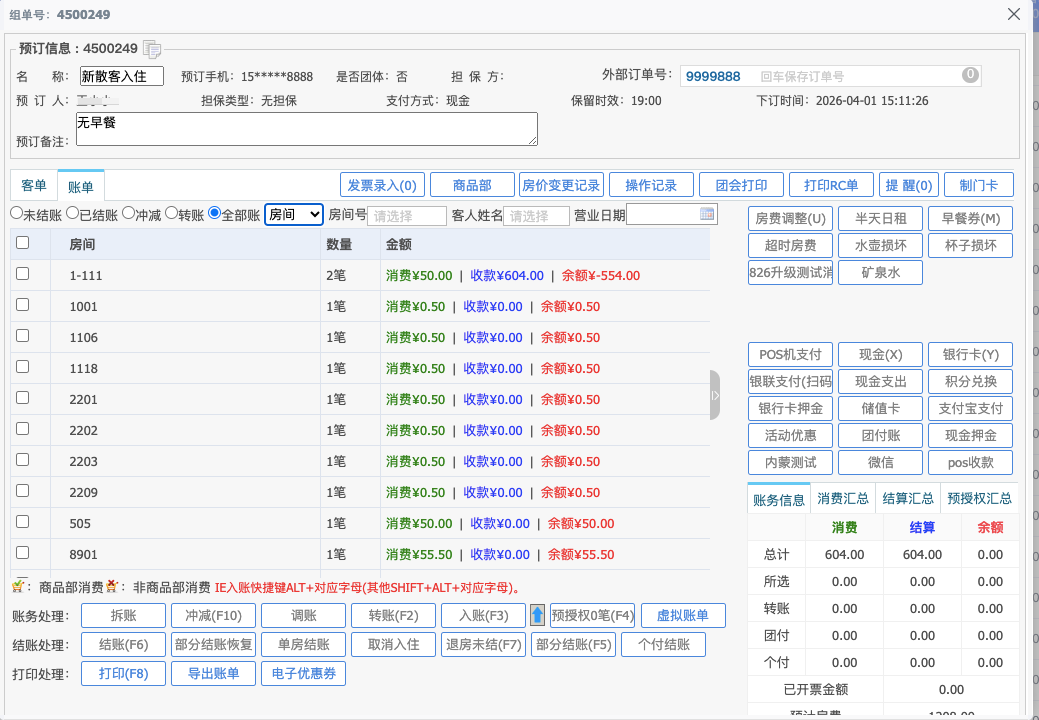Select the 未结账 radio filter

[16, 214]
